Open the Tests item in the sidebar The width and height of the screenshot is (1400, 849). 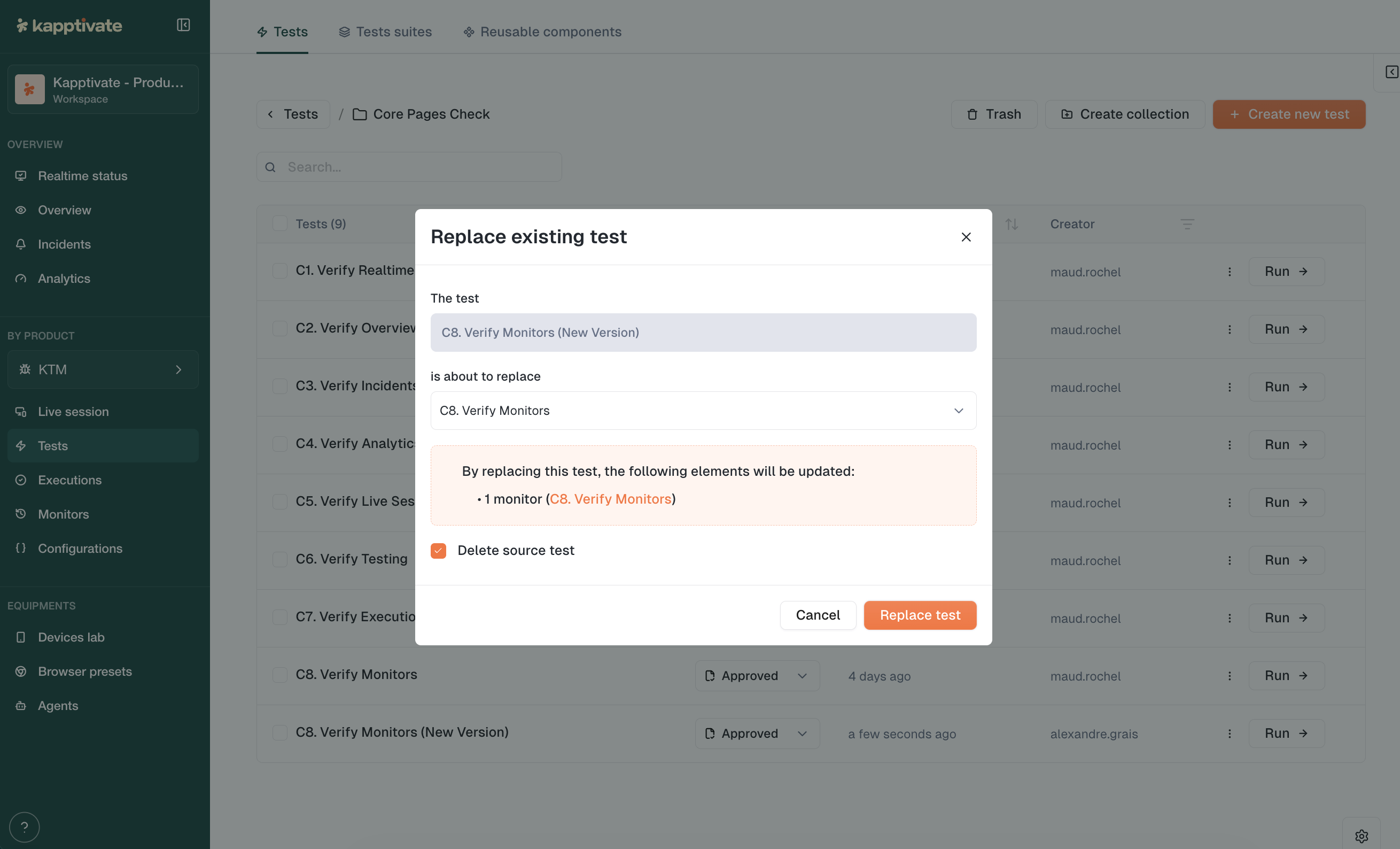103,446
